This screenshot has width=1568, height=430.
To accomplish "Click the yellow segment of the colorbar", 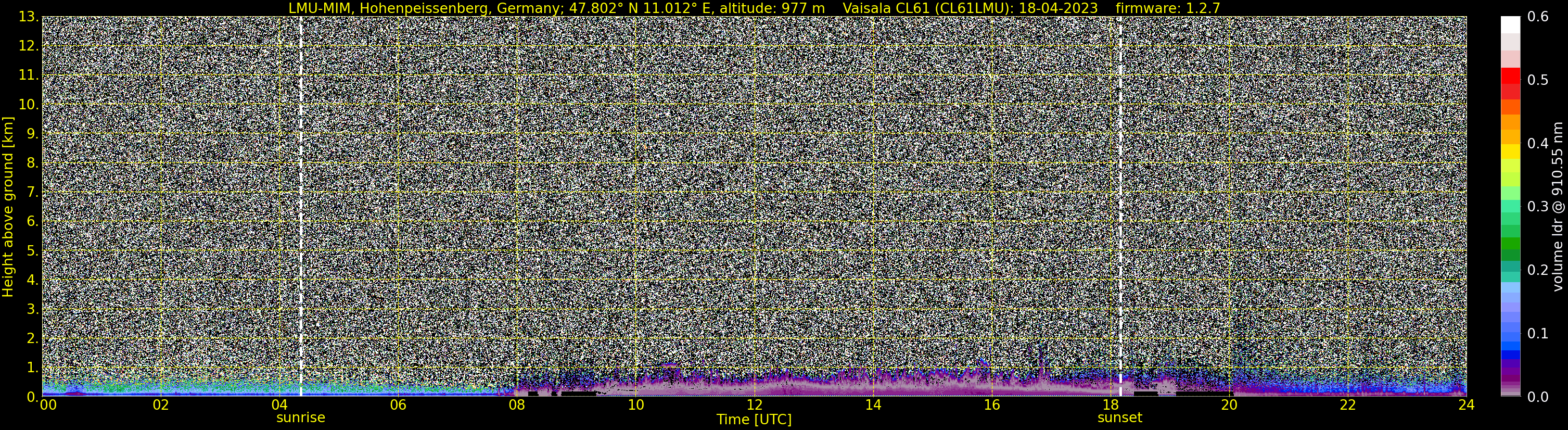I will tap(1510, 151).
